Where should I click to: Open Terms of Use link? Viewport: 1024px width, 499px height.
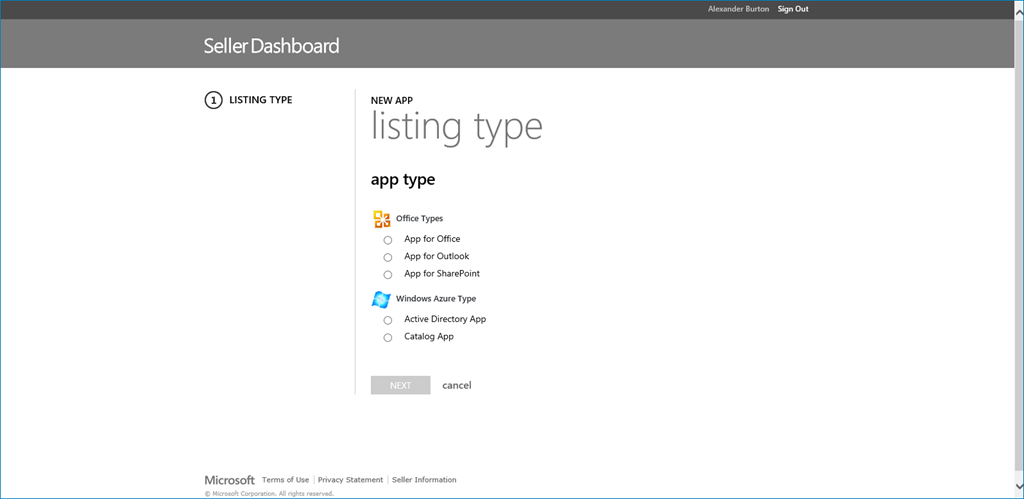pyautogui.click(x=285, y=479)
